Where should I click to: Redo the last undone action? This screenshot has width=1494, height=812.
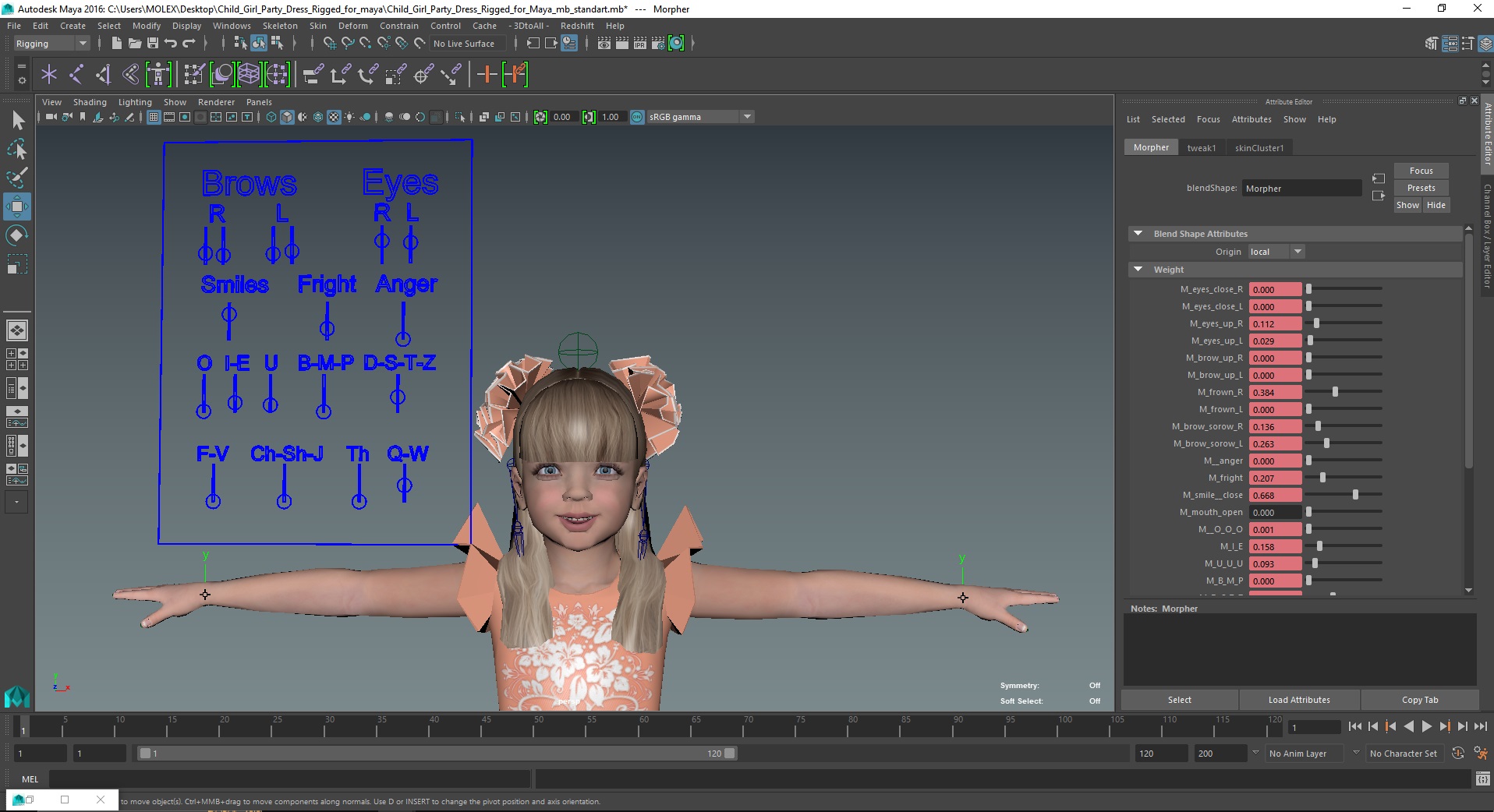click(x=189, y=44)
